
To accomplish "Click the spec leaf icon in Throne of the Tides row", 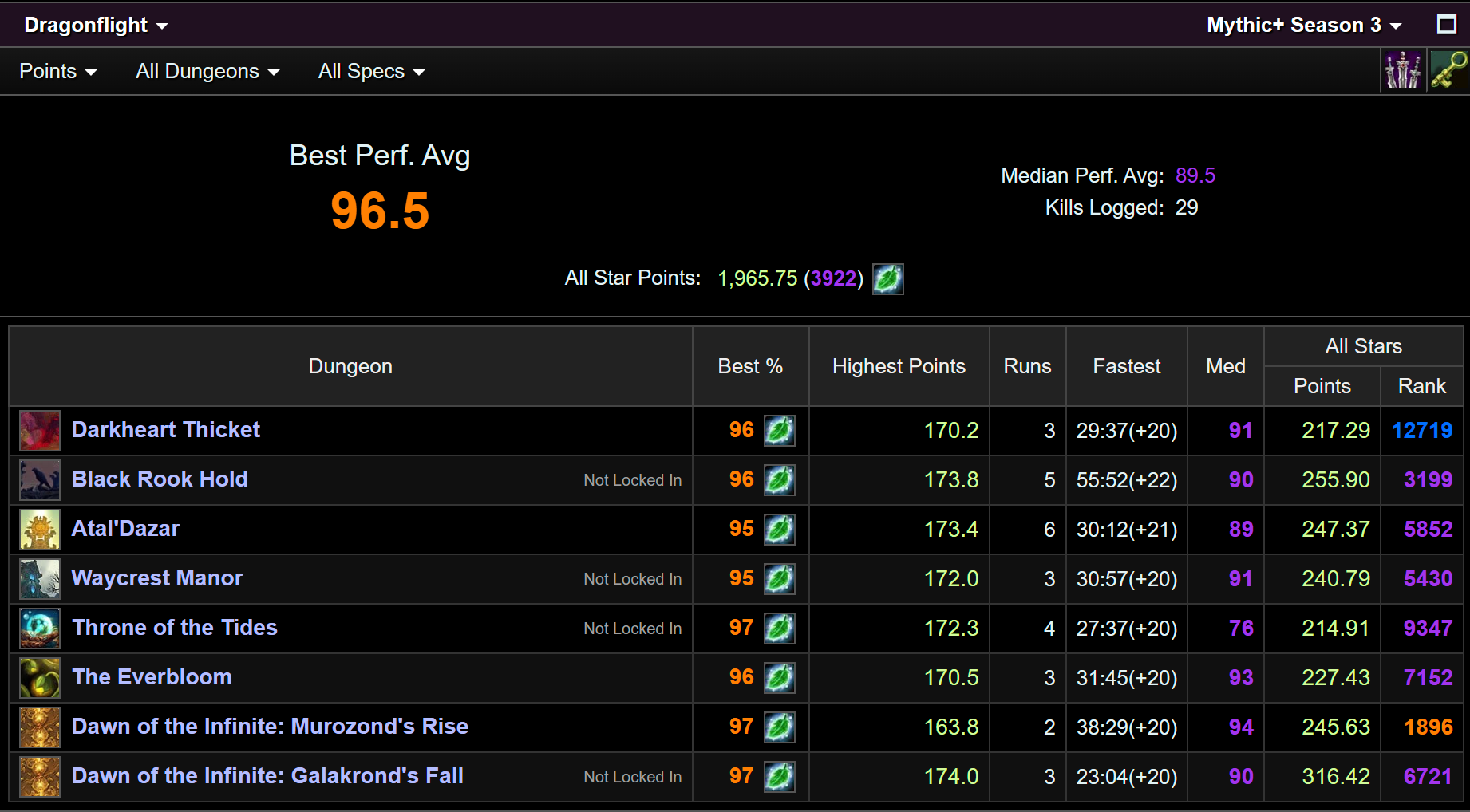I will 780,629.
